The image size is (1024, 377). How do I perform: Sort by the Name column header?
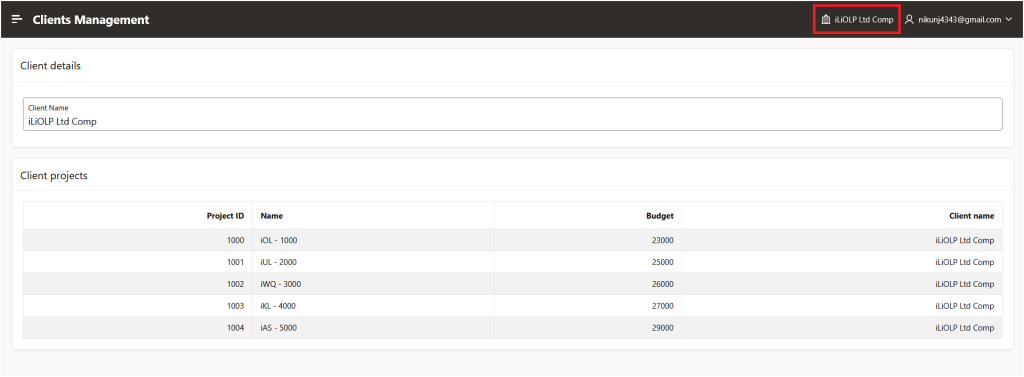(272, 216)
